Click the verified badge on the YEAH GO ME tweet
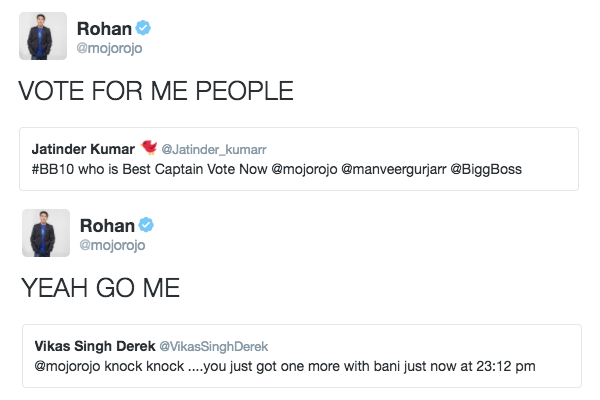600x400 pixels. point(145,224)
